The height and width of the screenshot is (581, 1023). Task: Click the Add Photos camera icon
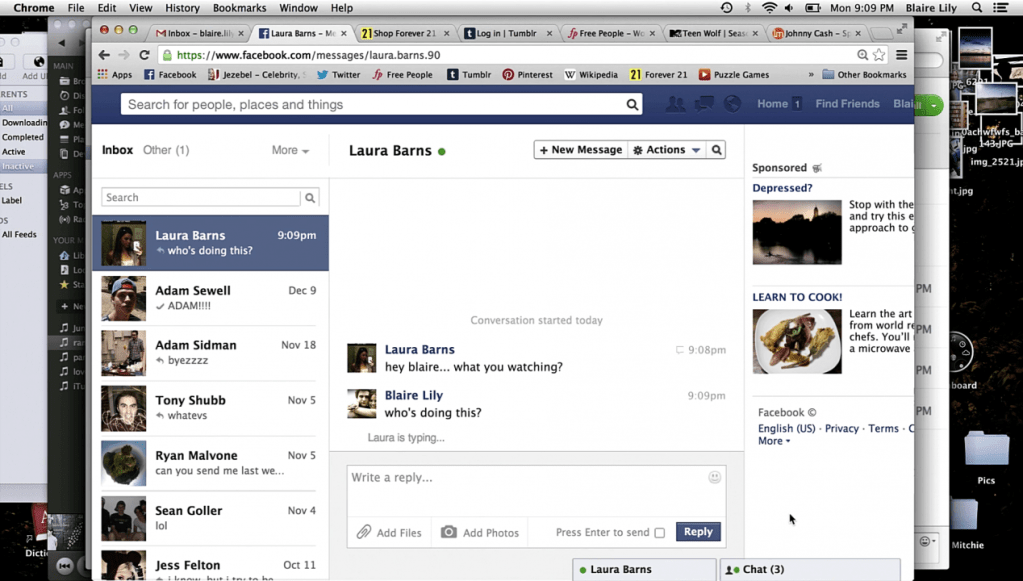coord(449,532)
